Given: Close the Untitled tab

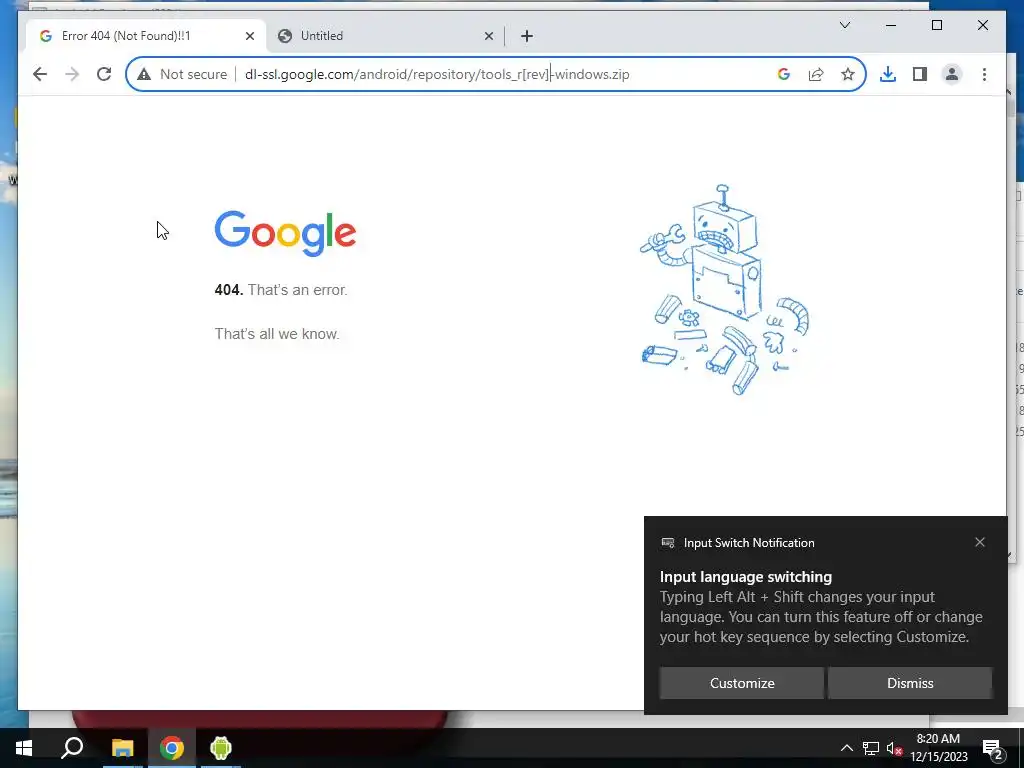Looking at the screenshot, I should (x=488, y=36).
